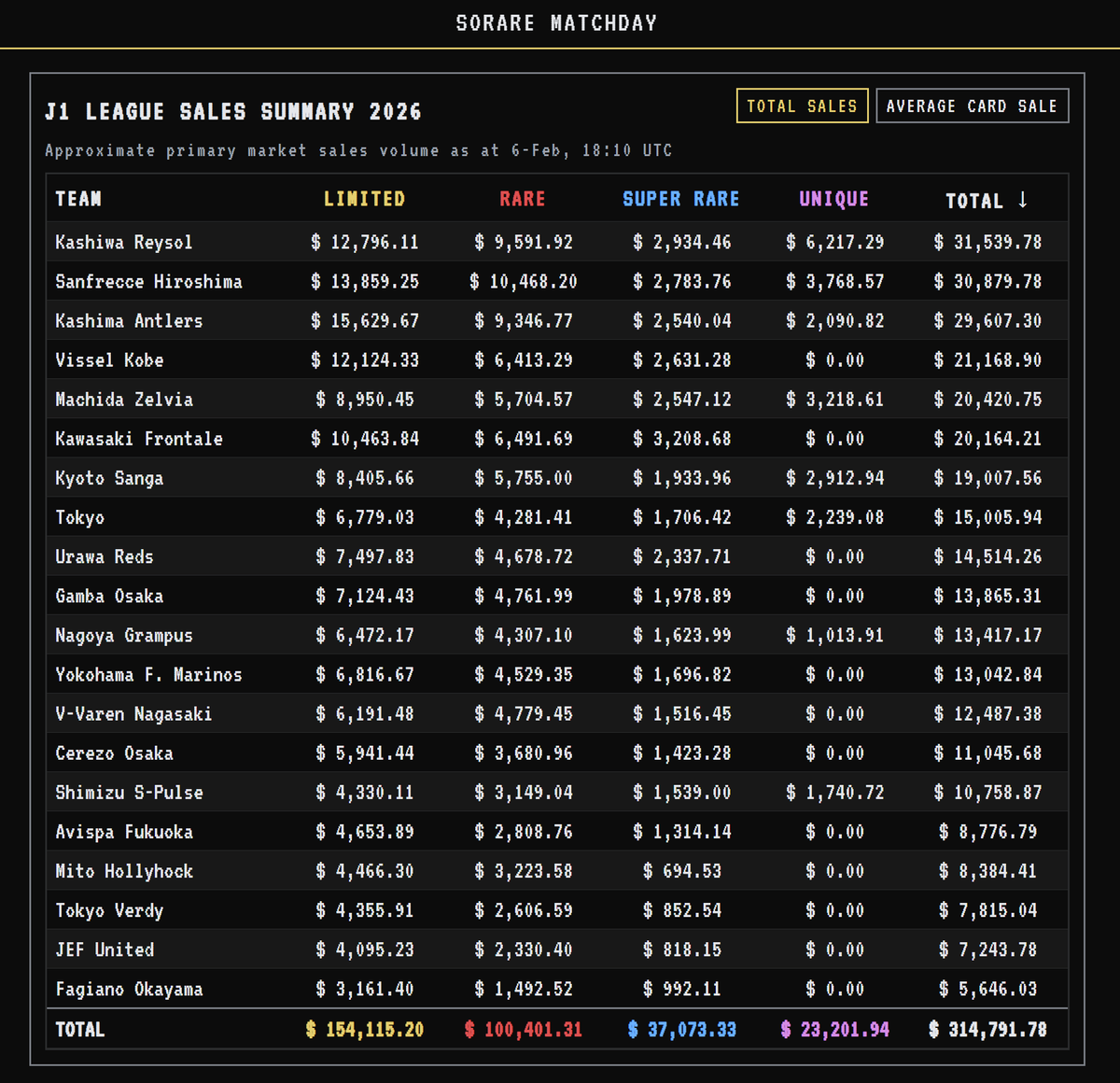Click V-Varen Nagasaki rare $ 4,779.45
The height and width of the screenshot is (1083, 1120).
coord(523,713)
